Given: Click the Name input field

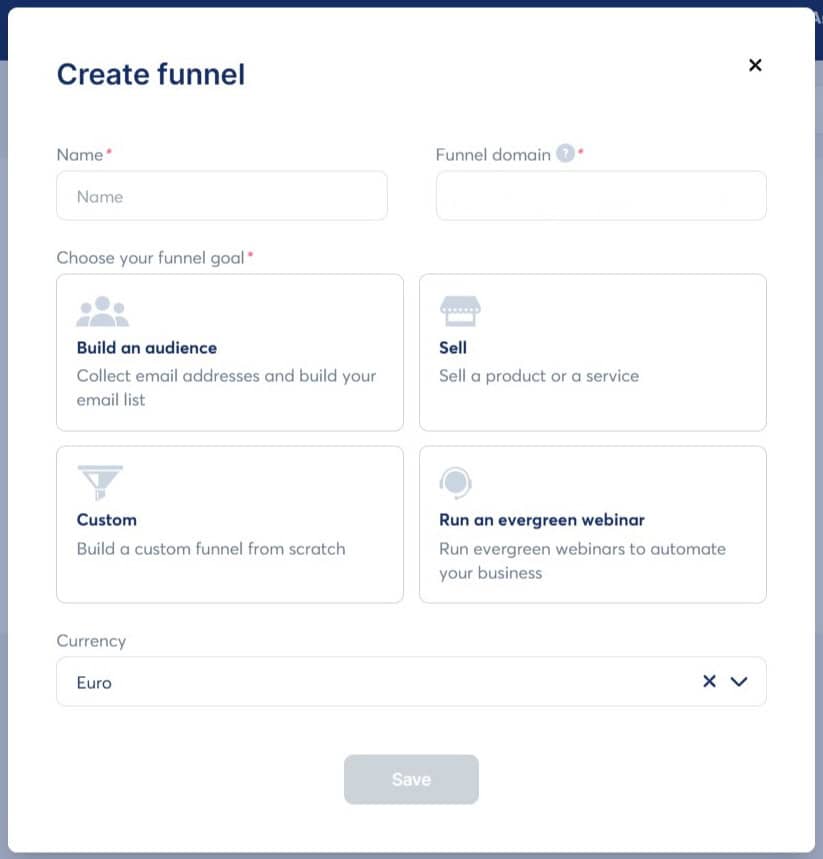Looking at the screenshot, I should pos(222,195).
